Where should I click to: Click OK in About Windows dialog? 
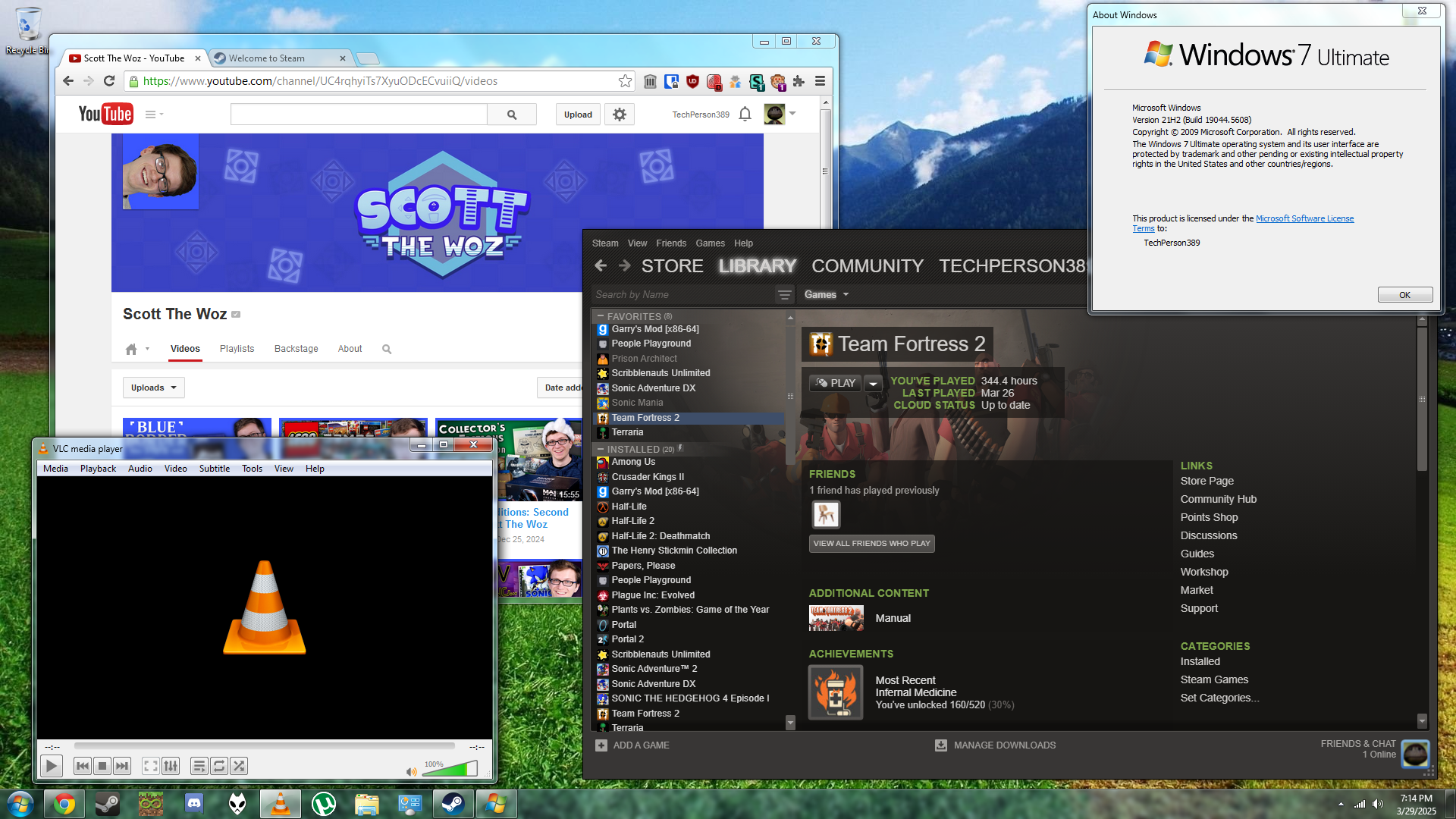click(x=1404, y=295)
